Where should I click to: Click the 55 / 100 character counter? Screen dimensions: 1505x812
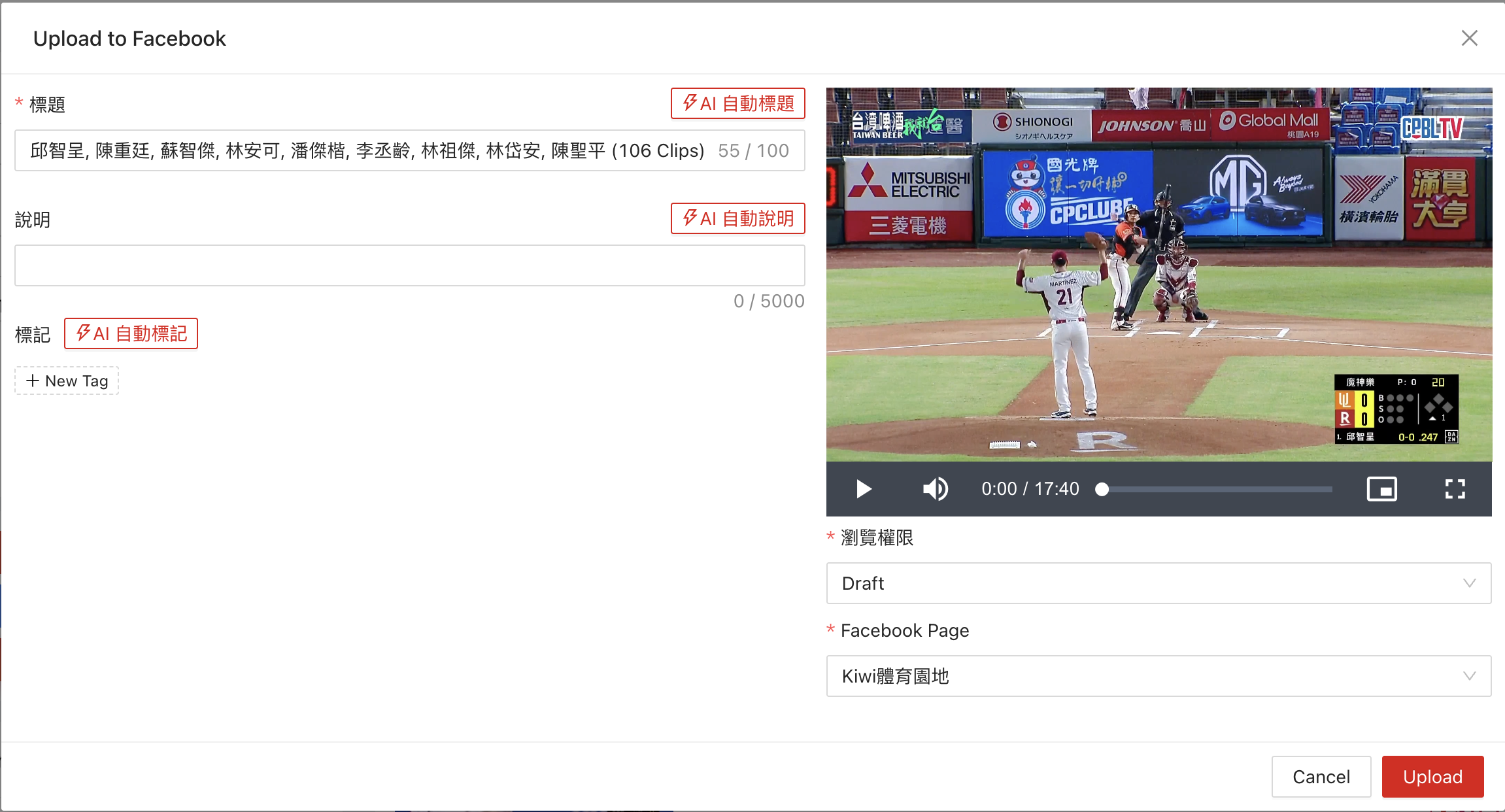pyautogui.click(x=753, y=151)
